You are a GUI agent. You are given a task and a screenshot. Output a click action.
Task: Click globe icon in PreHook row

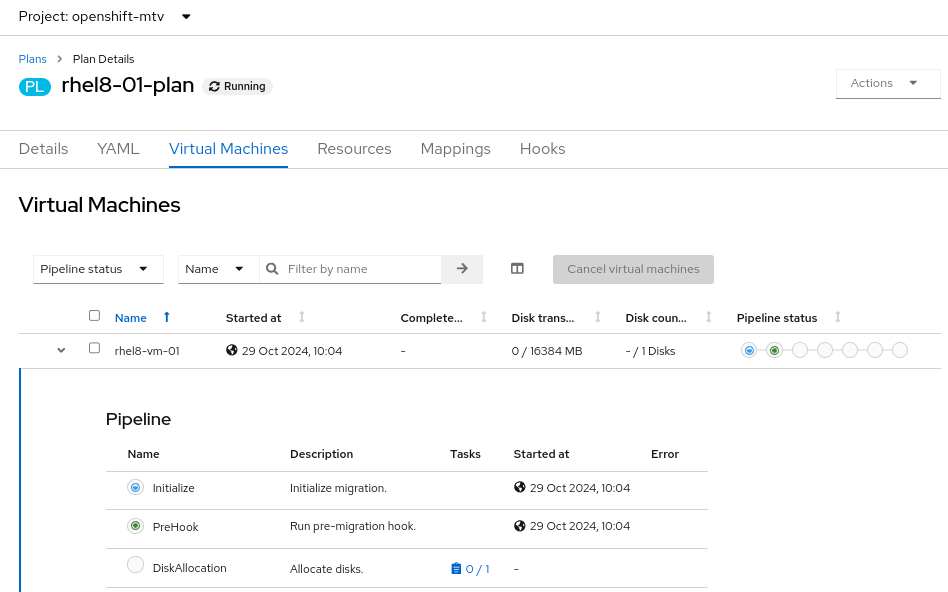[519, 525]
